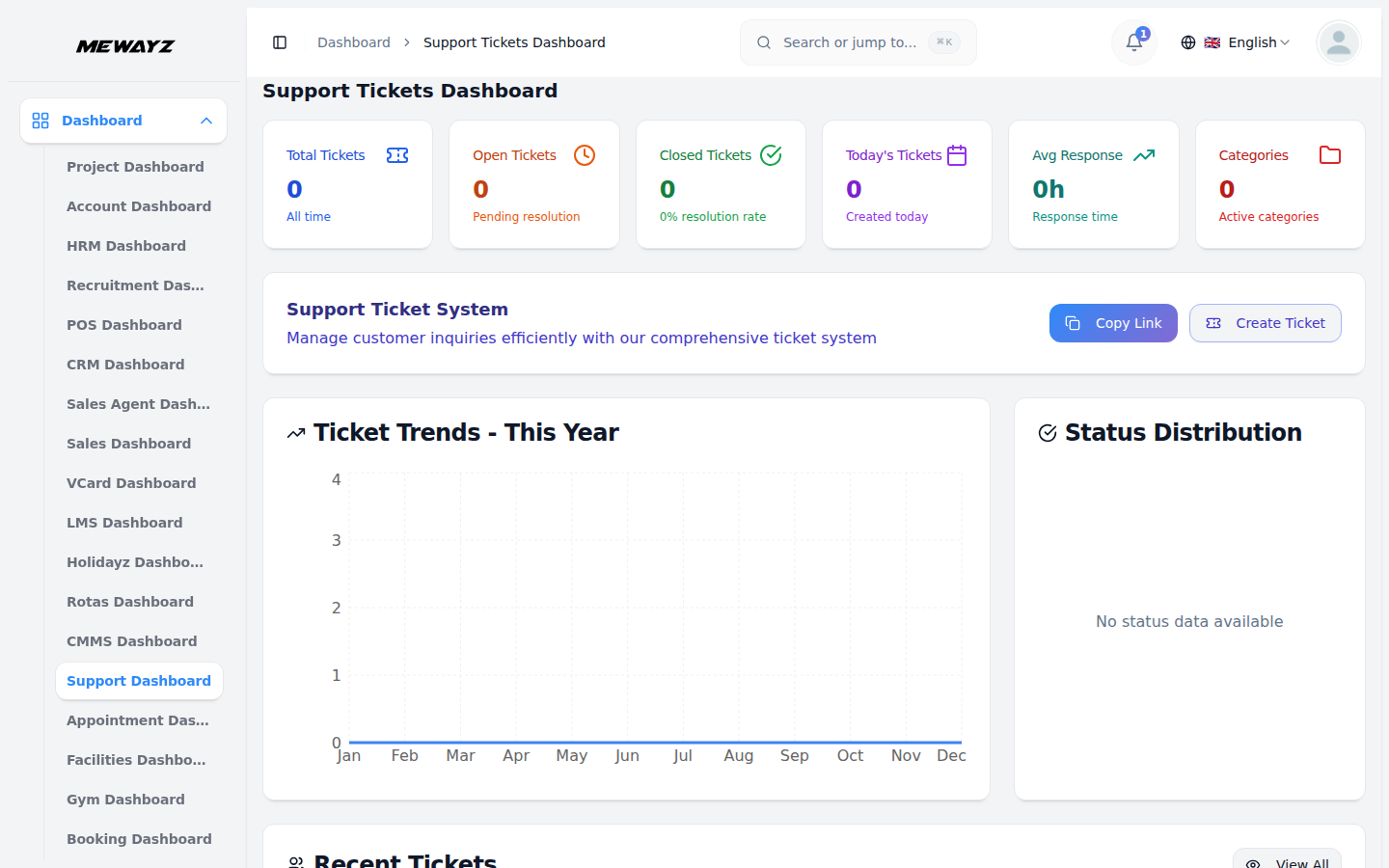Click the Copy Link button
1389x868 pixels.
pos(1113,323)
